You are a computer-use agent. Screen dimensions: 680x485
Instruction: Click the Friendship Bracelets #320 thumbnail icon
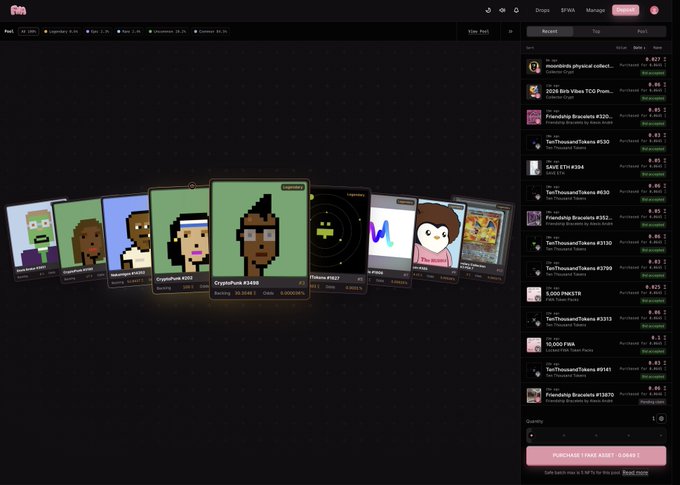point(534,117)
